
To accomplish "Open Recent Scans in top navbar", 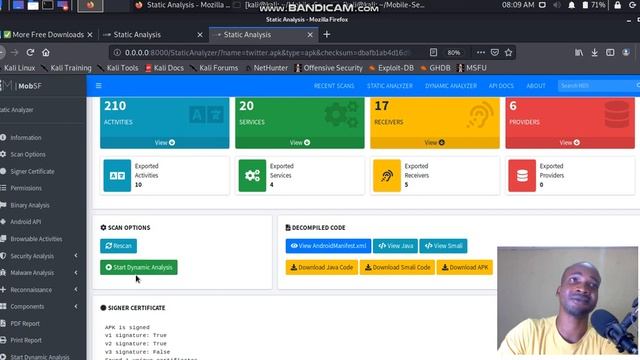I will pos(334,86).
